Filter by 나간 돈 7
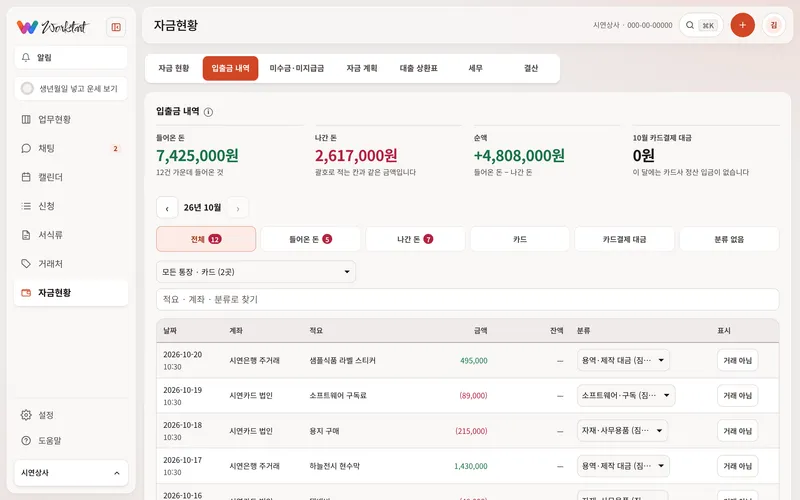The height and width of the screenshot is (500, 800). 415,239
